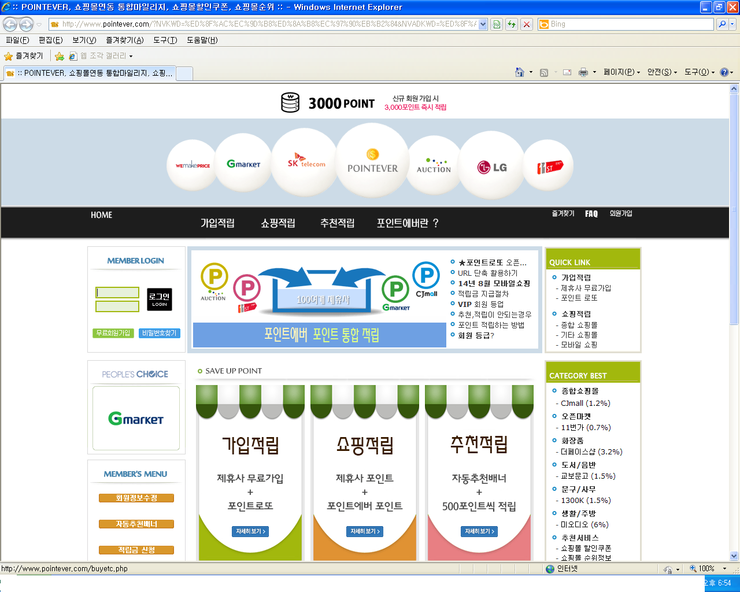
Task: Click the Auction logo bubble
Action: click(434, 165)
